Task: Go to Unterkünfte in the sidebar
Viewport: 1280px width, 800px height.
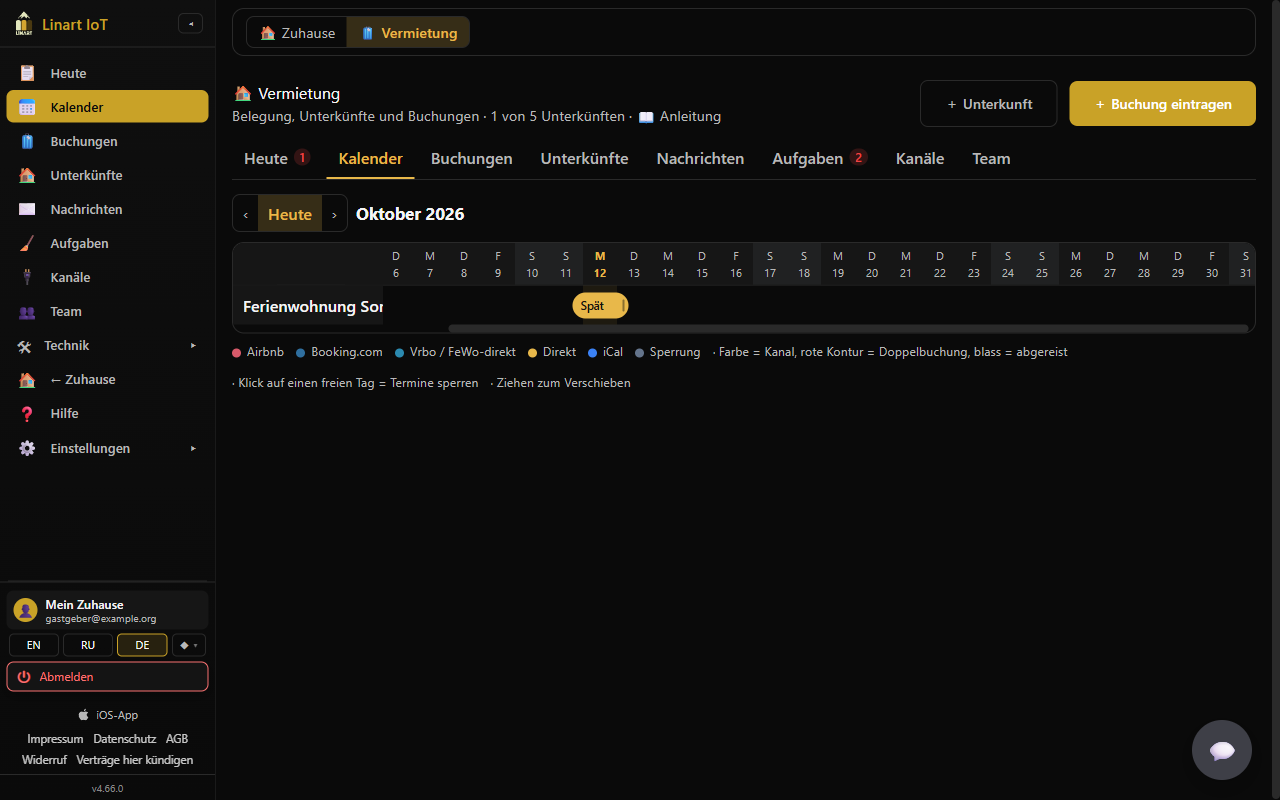Action: pos(107,175)
